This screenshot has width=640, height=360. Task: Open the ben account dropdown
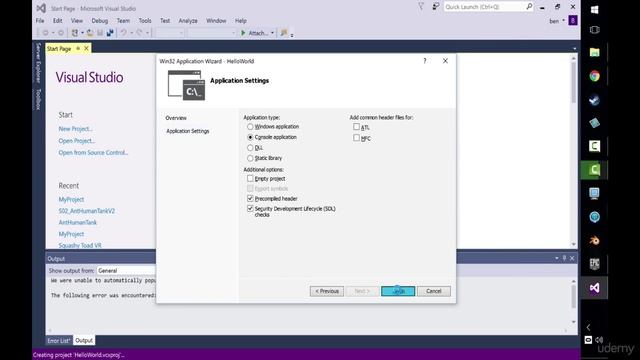pos(557,21)
